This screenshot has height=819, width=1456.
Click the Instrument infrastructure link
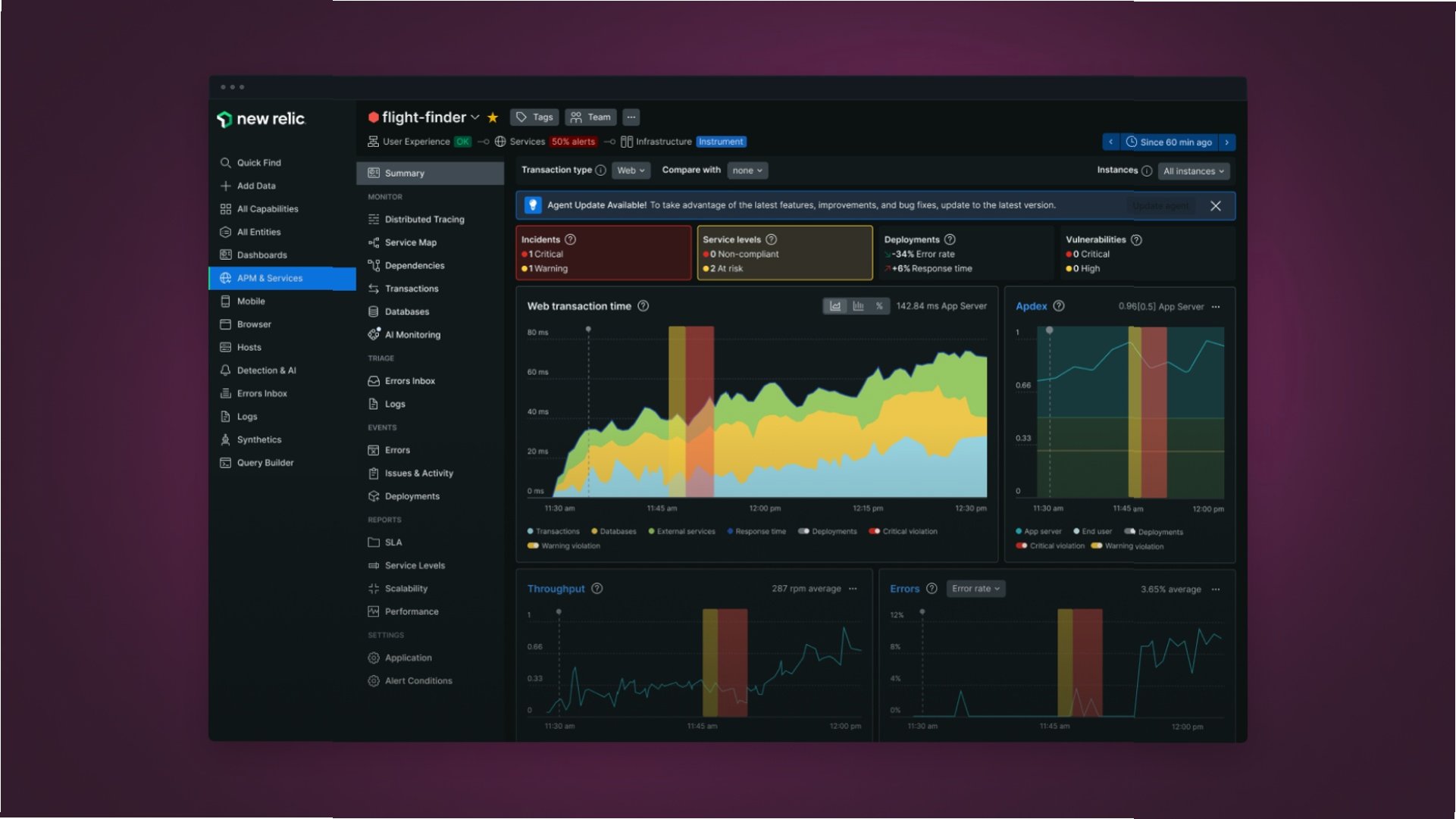click(721, 142)
